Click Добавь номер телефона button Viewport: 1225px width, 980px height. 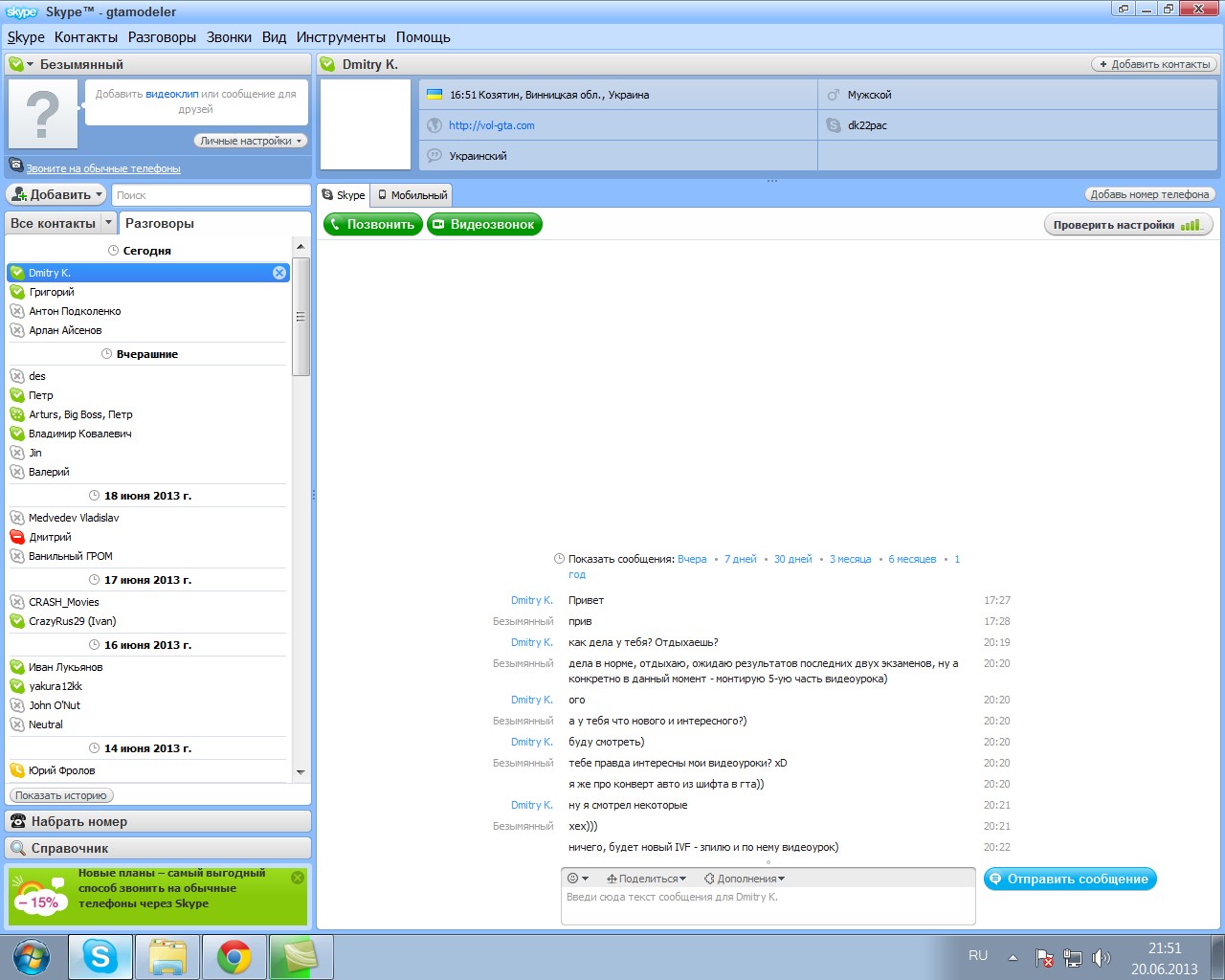click(x=1149, y=194)
